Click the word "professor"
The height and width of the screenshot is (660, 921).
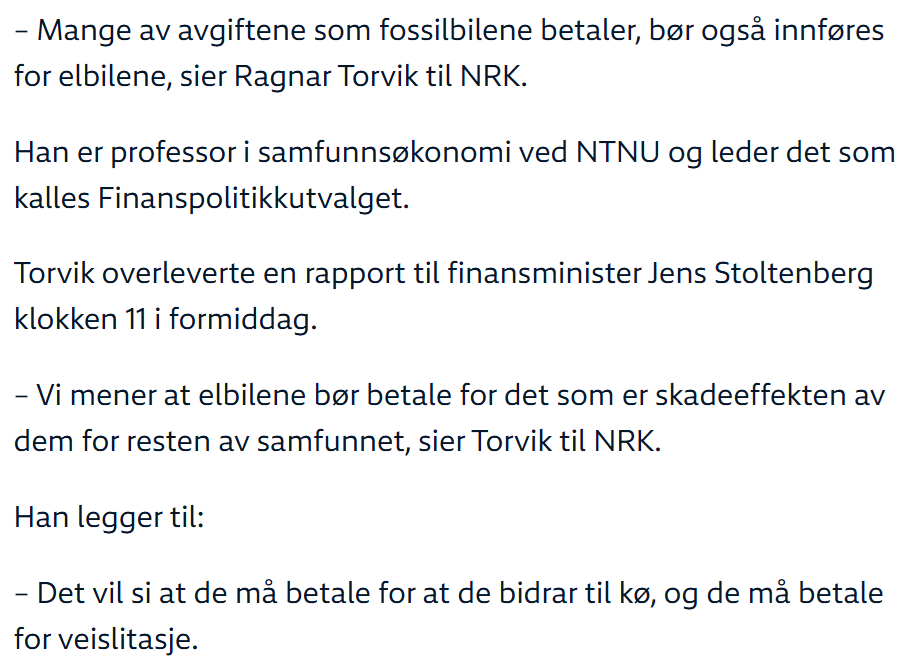click(x=190, y=154)
